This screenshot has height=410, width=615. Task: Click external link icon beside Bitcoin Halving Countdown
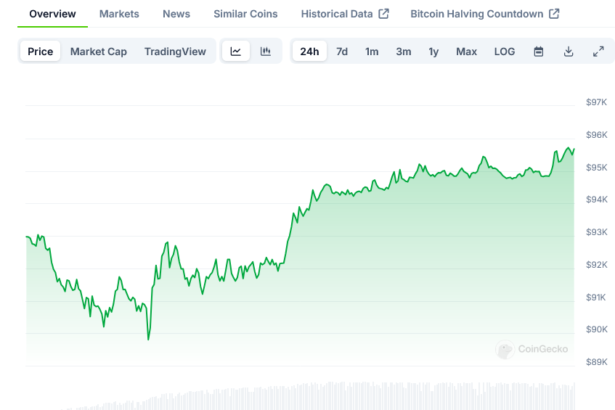[555, 14]
